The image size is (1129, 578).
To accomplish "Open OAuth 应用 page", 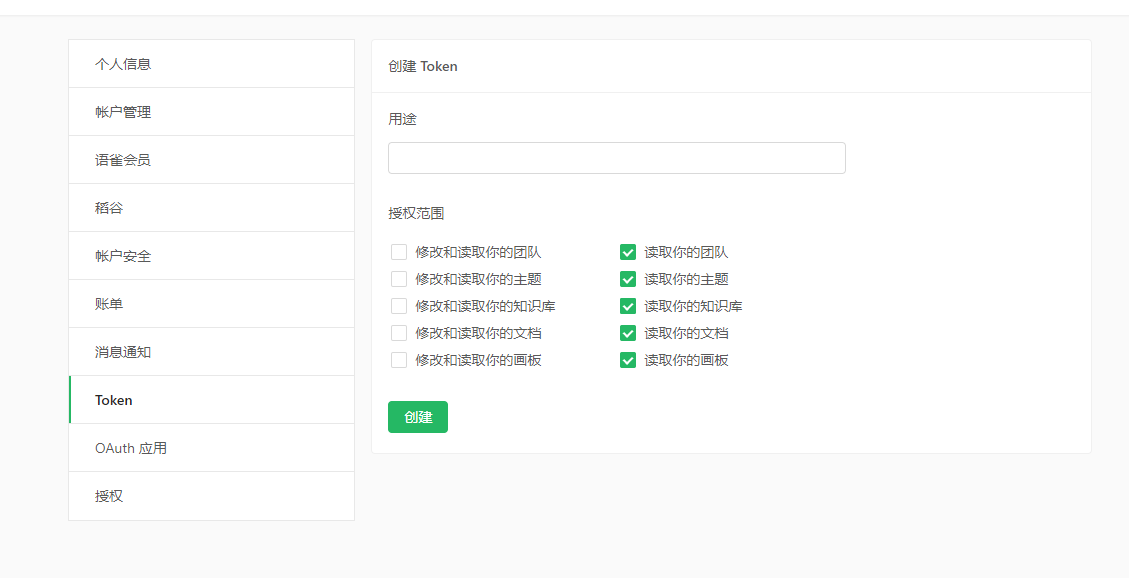I will [x=212, y=448].
